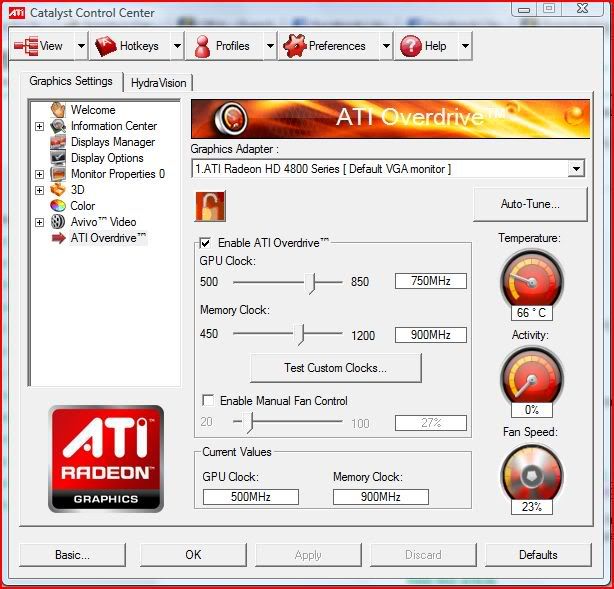
Task: Click the Apply button
Action: [308, 555]
